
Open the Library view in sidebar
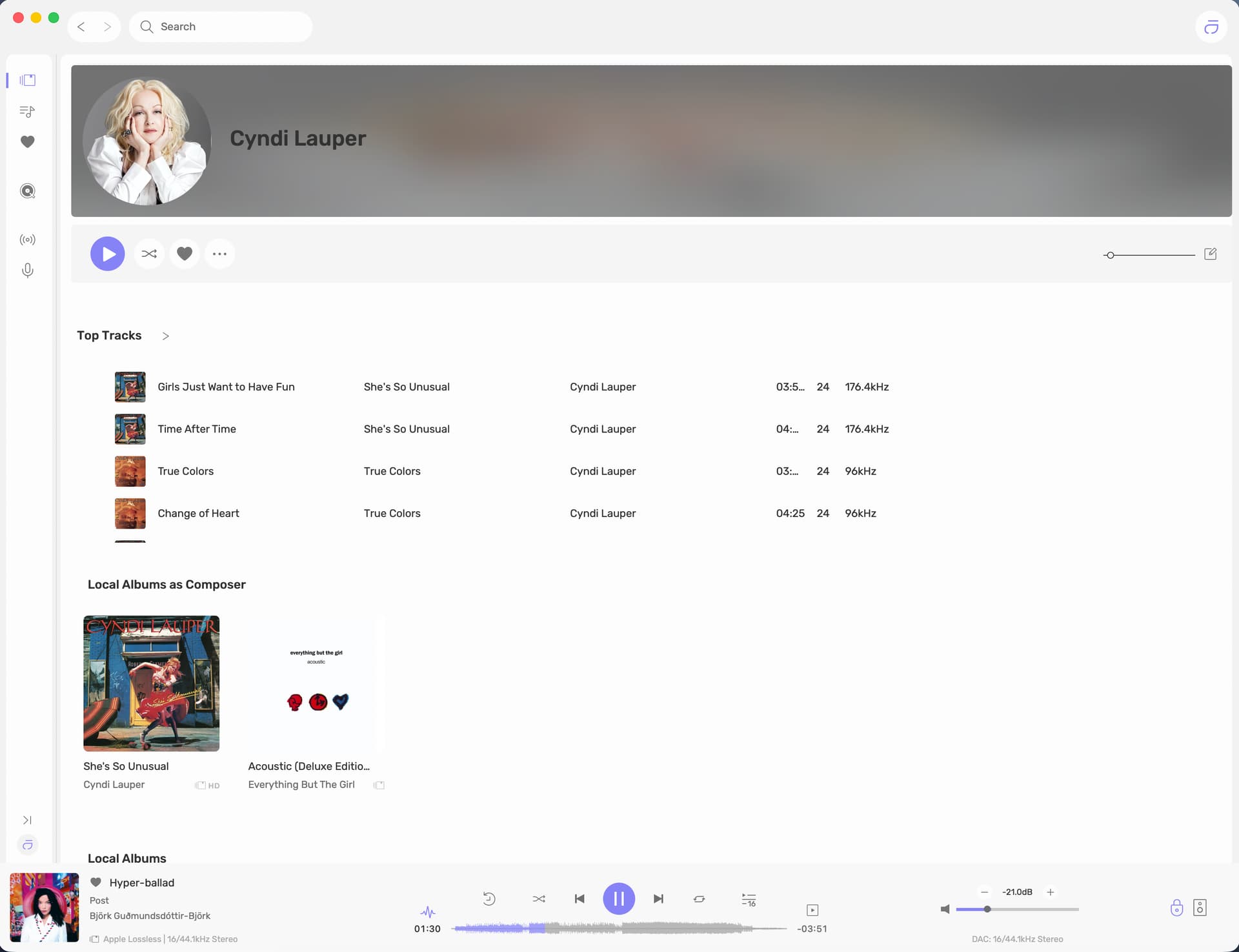(x=27, y=80)
